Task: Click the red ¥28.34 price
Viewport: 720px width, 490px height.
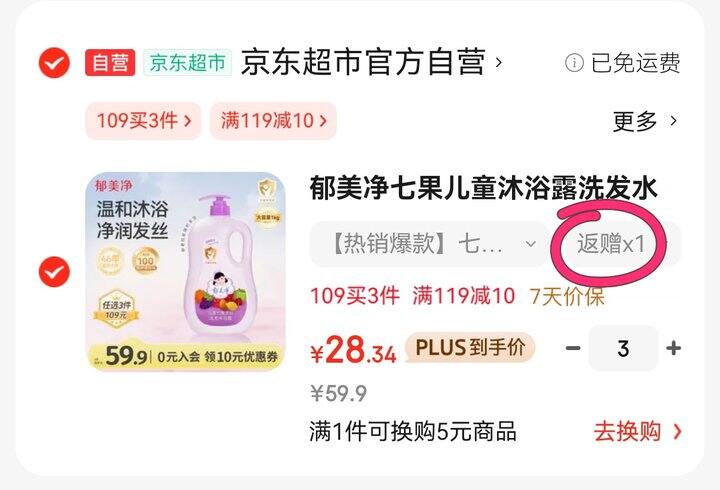Action: click(353, 350)
